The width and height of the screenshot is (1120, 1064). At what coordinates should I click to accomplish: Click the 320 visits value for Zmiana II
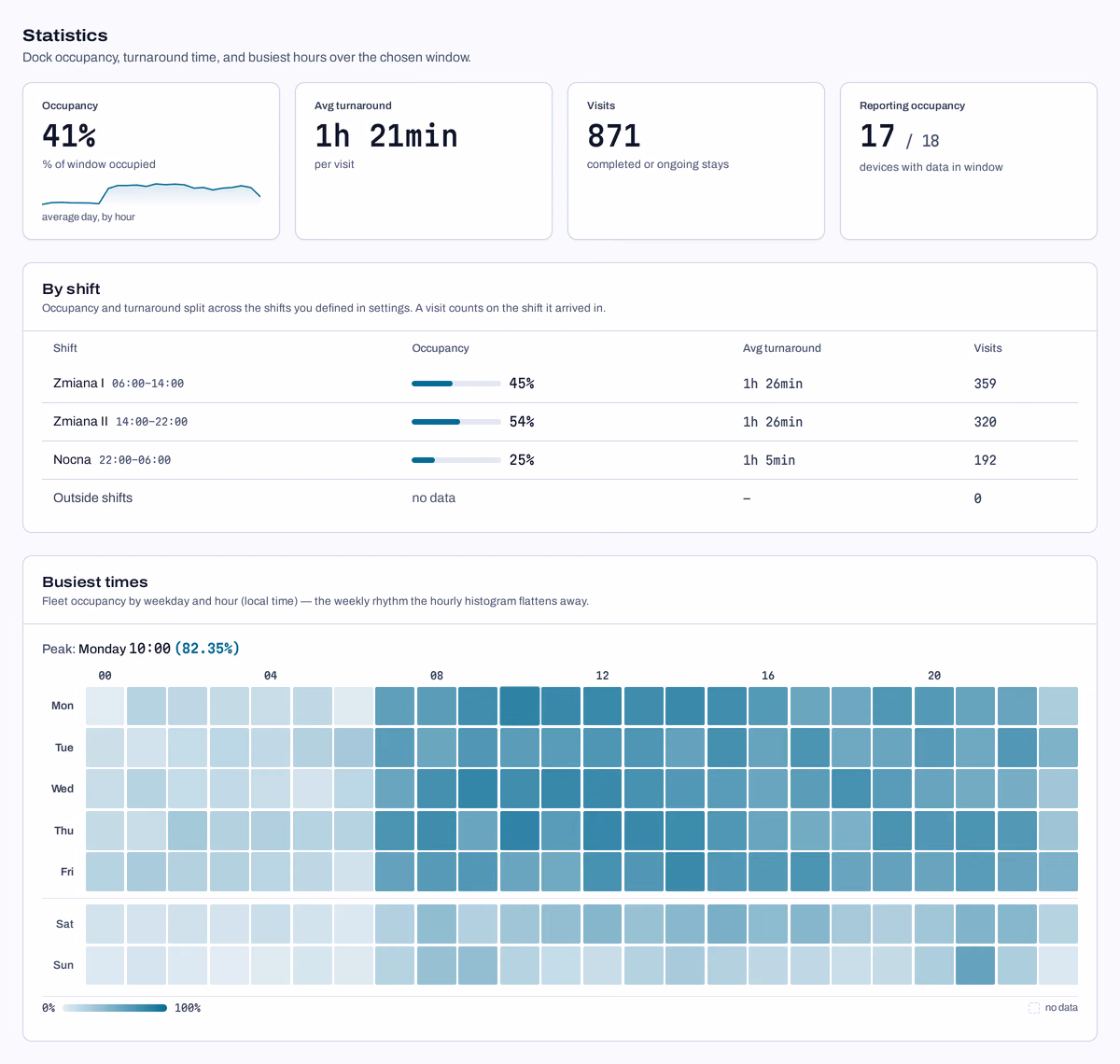[985, 422]
